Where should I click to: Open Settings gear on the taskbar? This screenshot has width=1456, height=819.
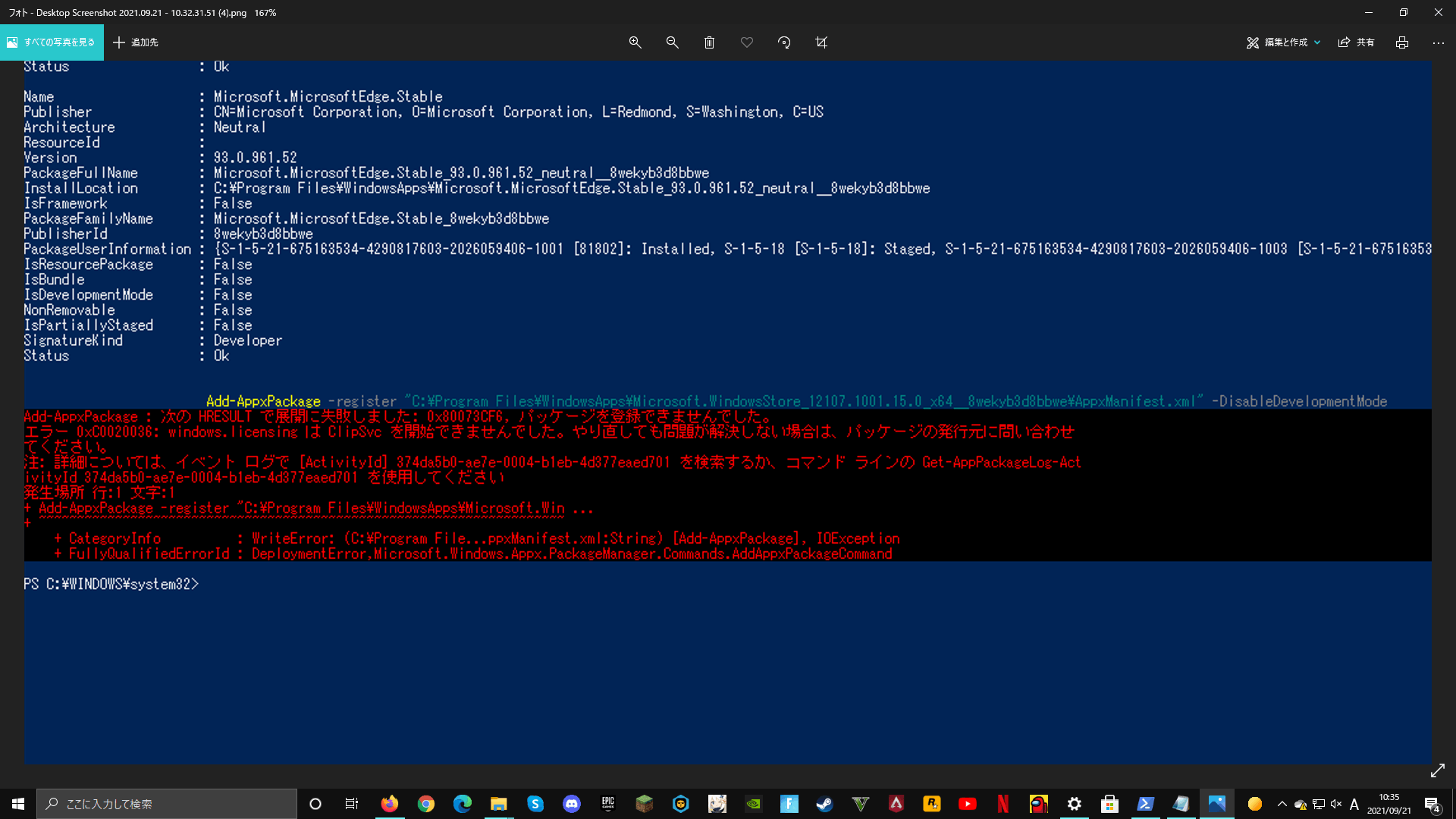tap(1075, 804)
